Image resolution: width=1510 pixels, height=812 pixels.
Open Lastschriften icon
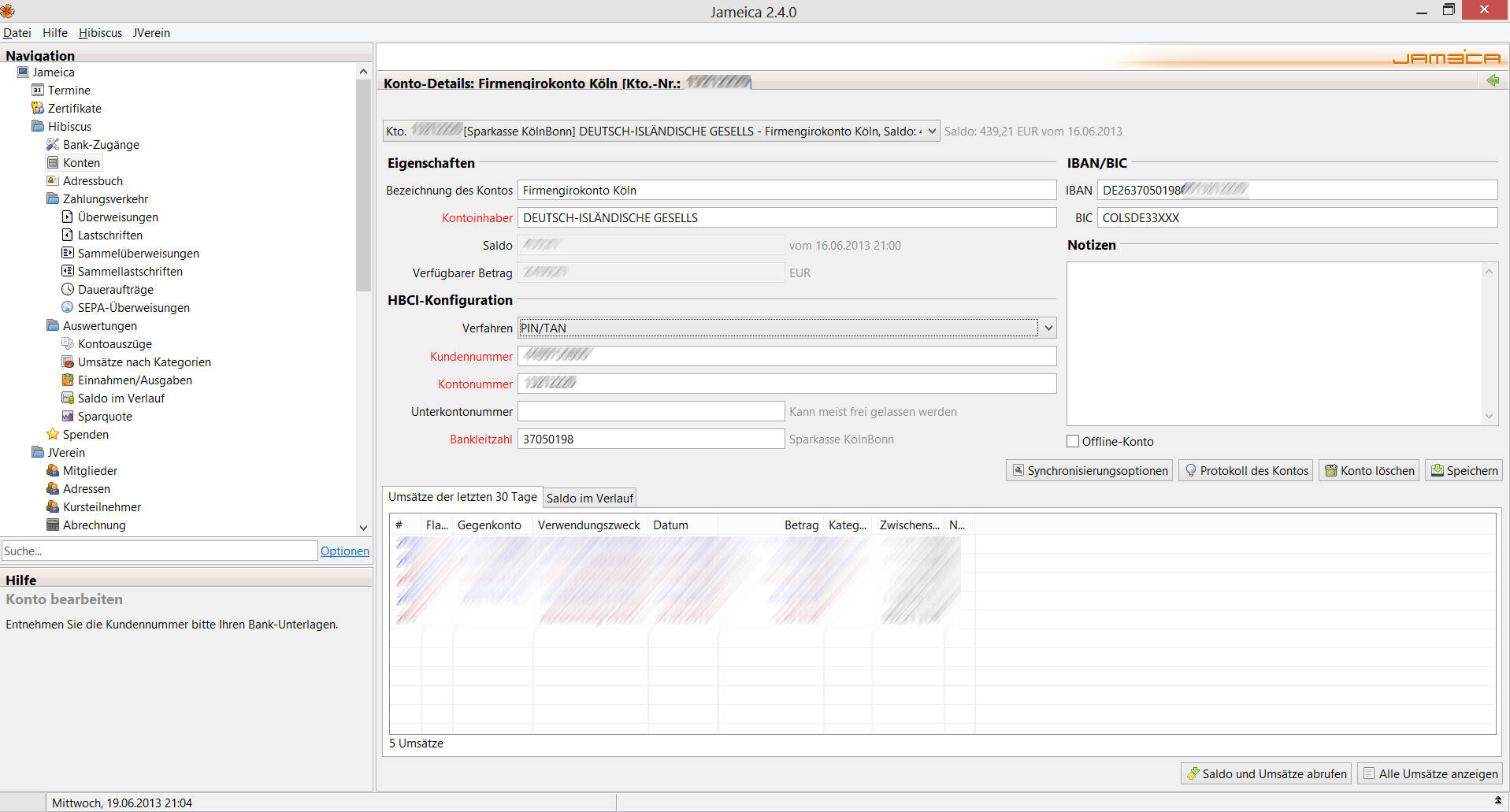tap(68, 235)
